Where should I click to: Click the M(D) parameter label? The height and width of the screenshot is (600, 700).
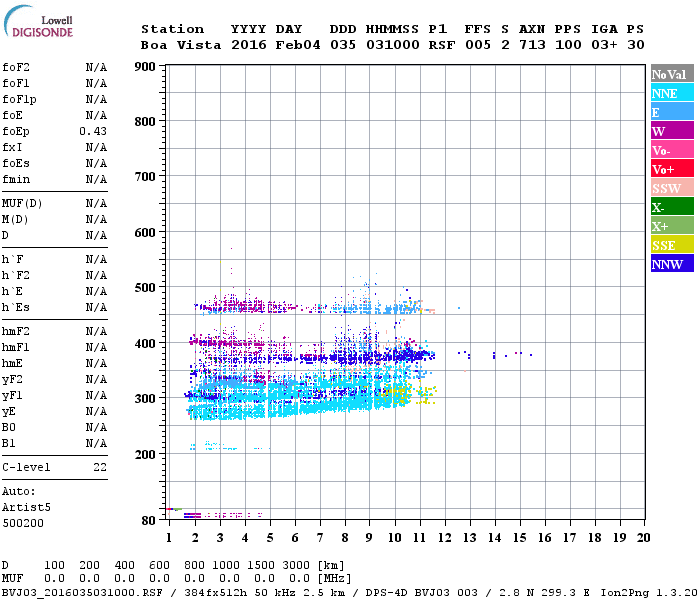15,220
